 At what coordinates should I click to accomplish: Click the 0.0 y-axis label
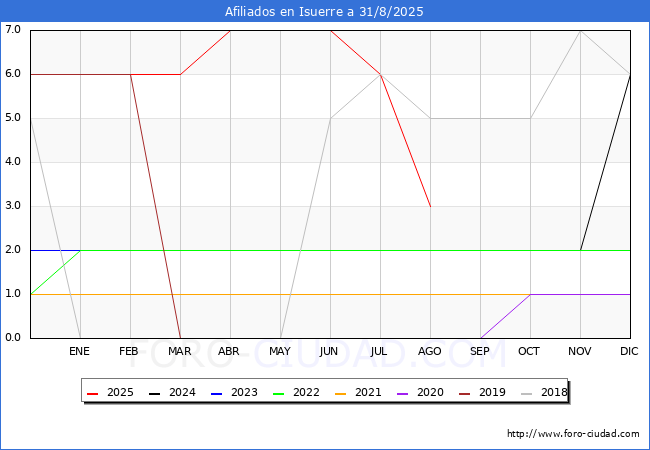click(13, 337)
